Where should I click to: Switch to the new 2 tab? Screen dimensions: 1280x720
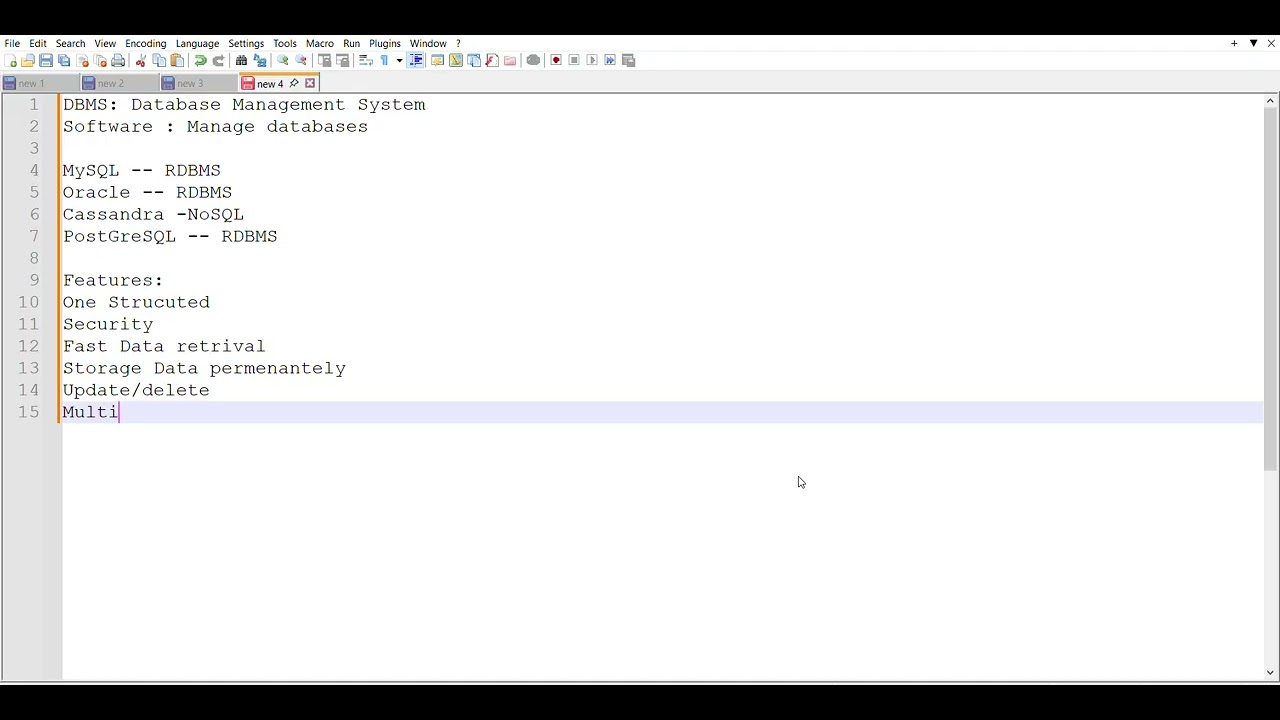pos(118,83)
